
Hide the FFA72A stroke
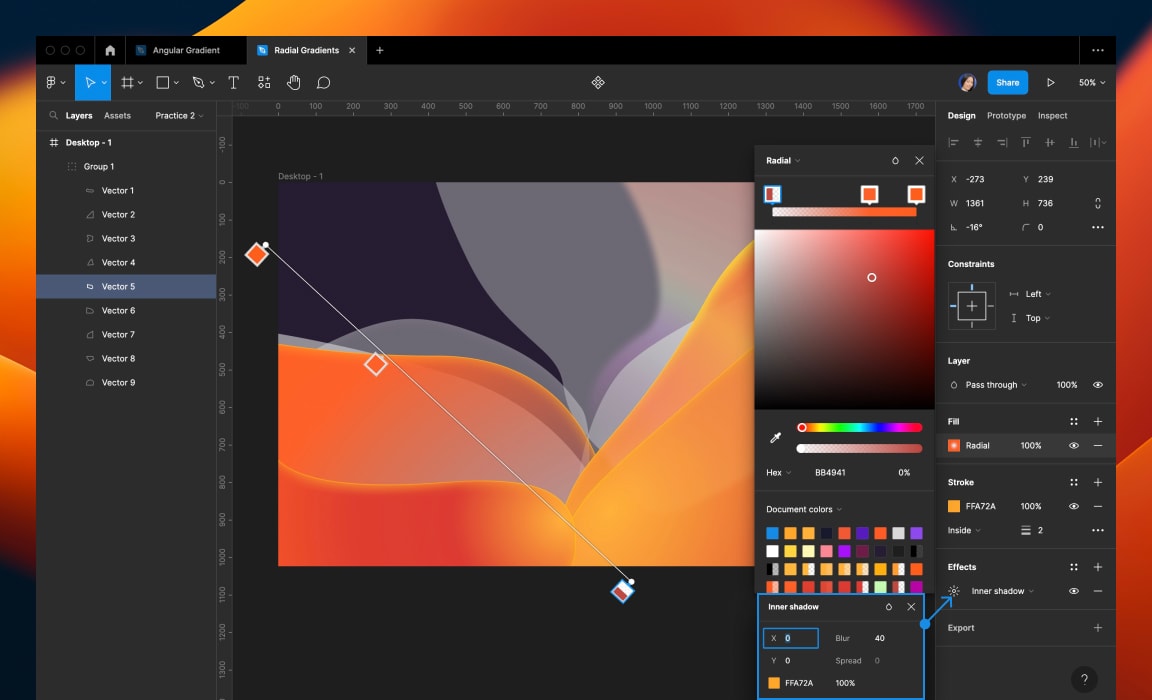click(x=1073, y=506)
